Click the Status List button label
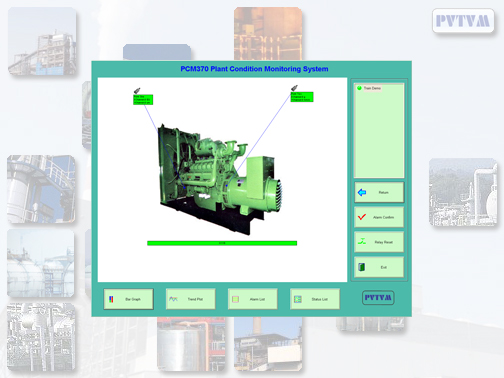Screen dimensions: 504x378 click(x=319, y=299)
